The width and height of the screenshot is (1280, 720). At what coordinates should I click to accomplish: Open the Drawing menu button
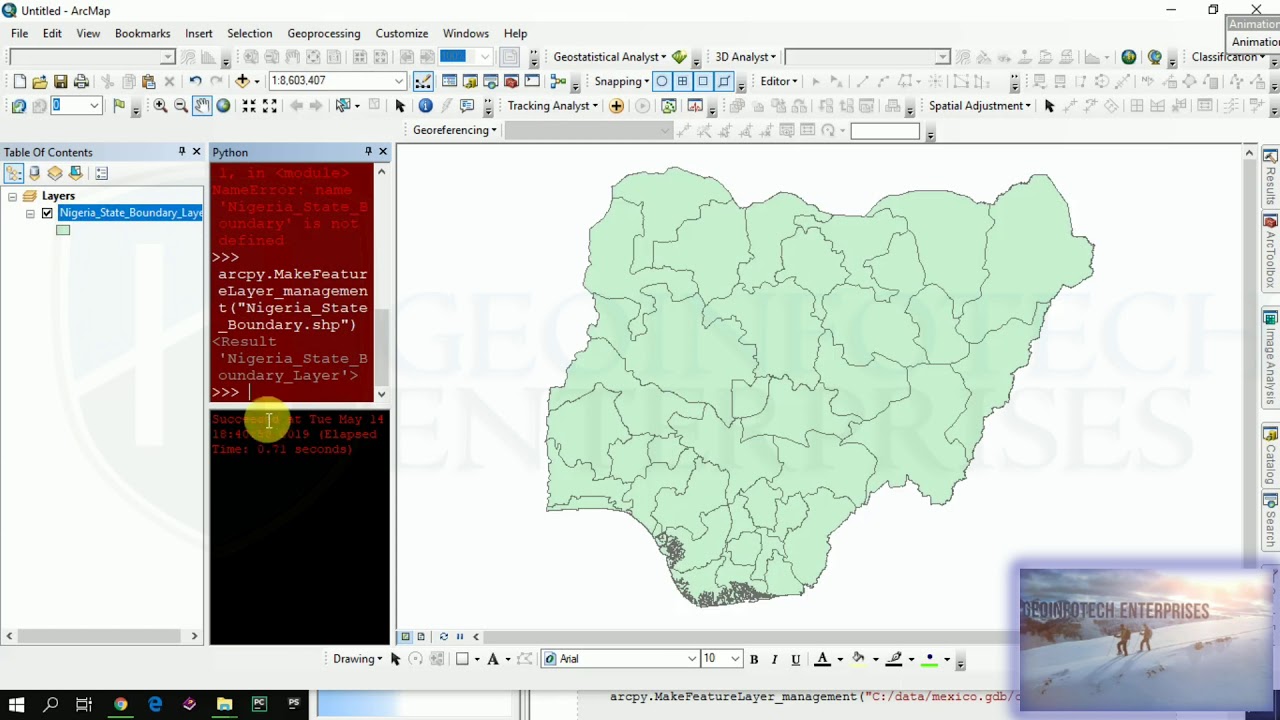coord(358,659)
